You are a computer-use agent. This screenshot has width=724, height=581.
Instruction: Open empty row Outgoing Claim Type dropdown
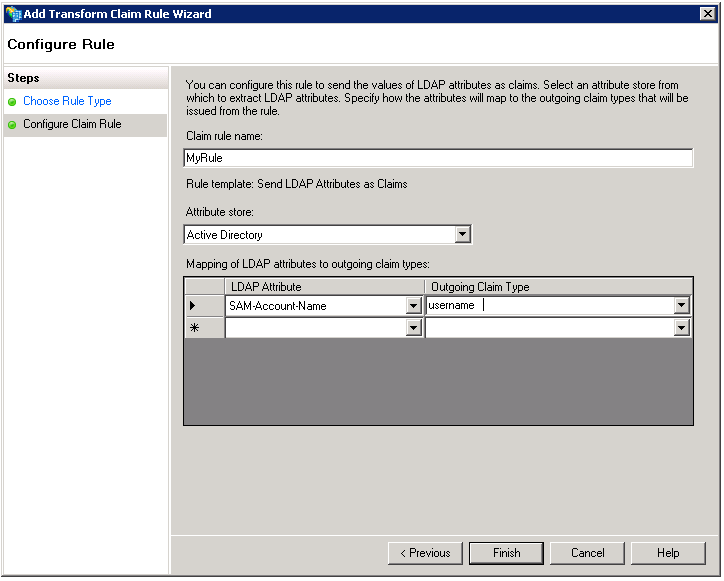coord(681,328)
